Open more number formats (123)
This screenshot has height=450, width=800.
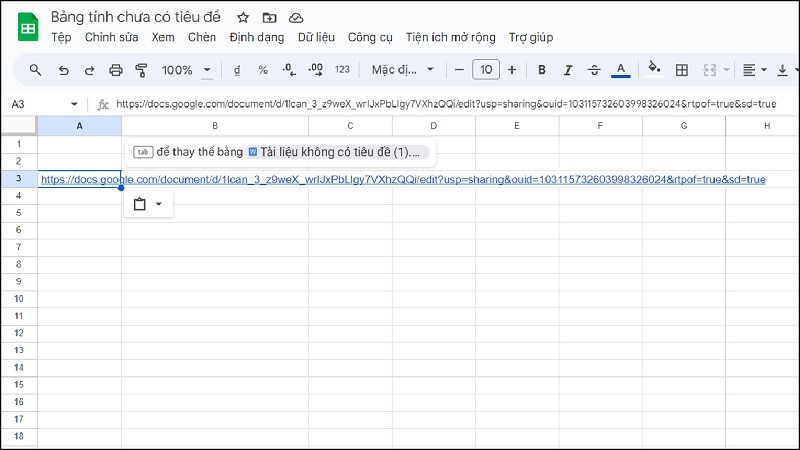click(x=342, y=69)
